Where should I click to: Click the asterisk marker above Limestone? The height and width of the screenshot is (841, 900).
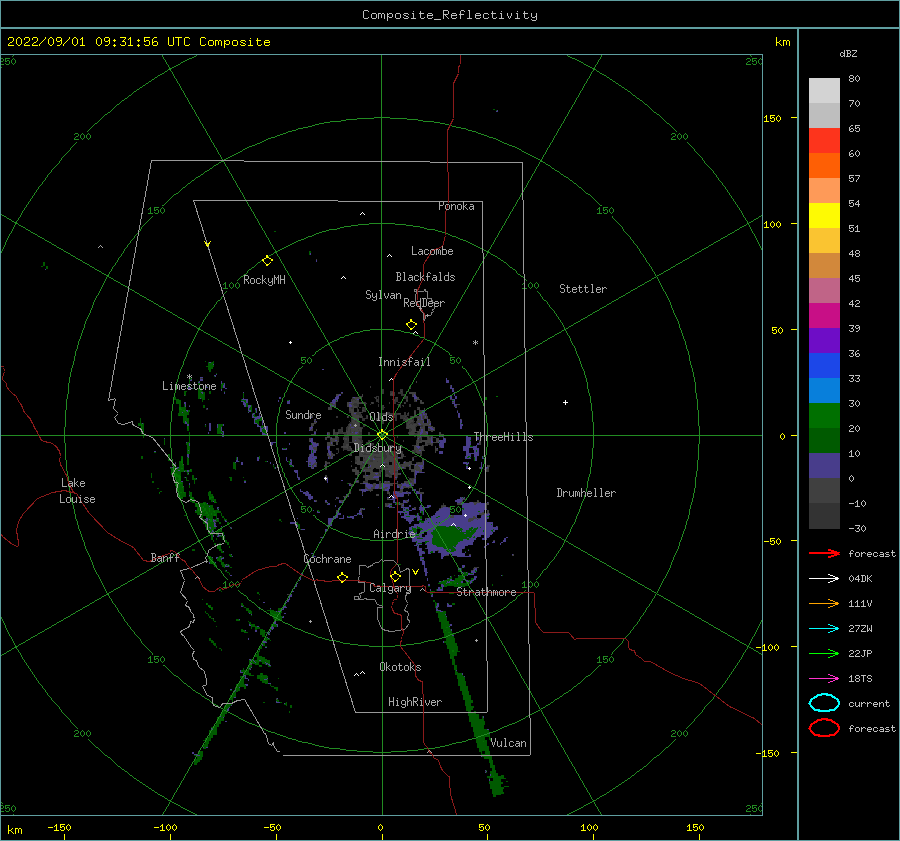[x=189, y=377]
